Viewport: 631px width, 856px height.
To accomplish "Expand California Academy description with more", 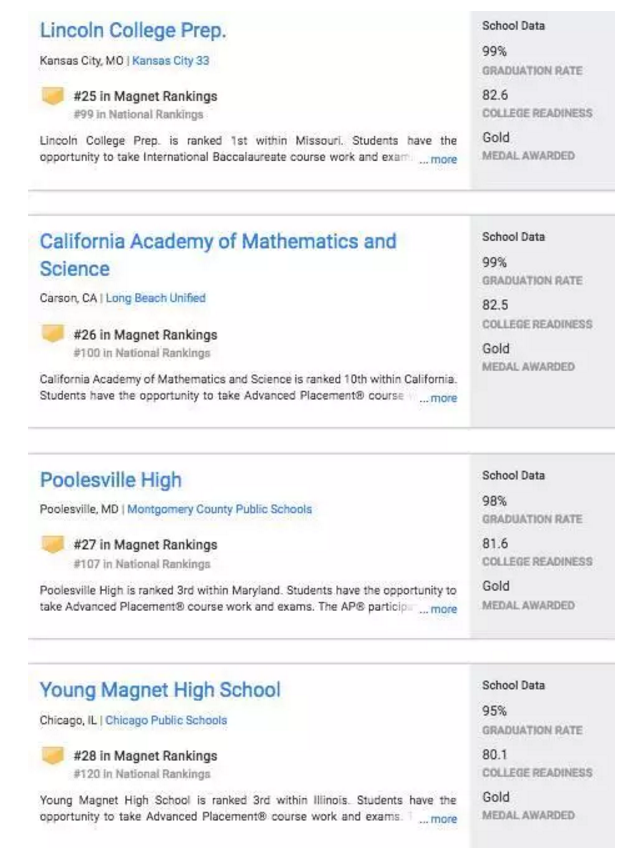I will 438,398.
